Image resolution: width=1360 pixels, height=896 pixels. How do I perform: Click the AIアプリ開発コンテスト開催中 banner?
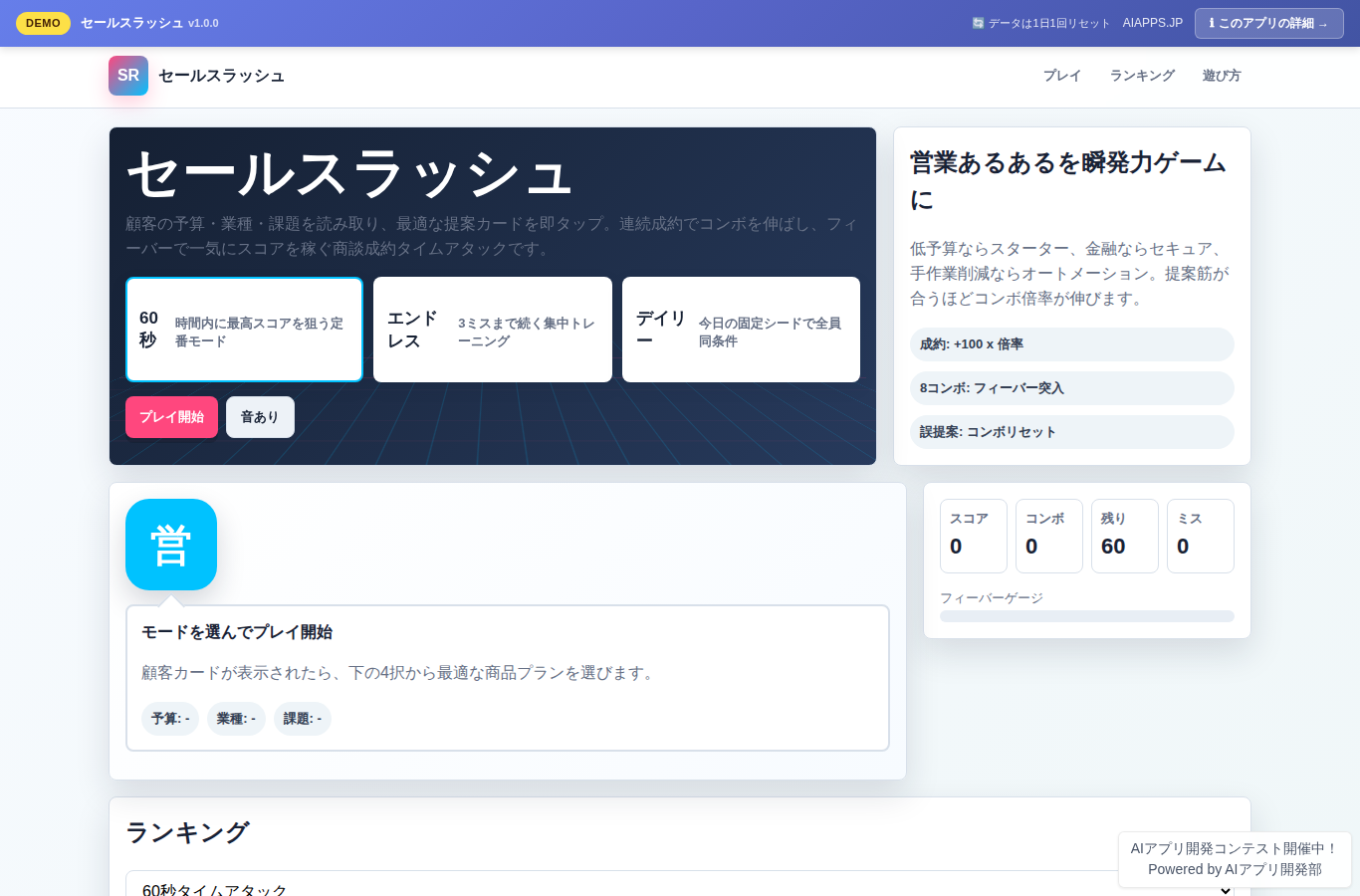1235,859
